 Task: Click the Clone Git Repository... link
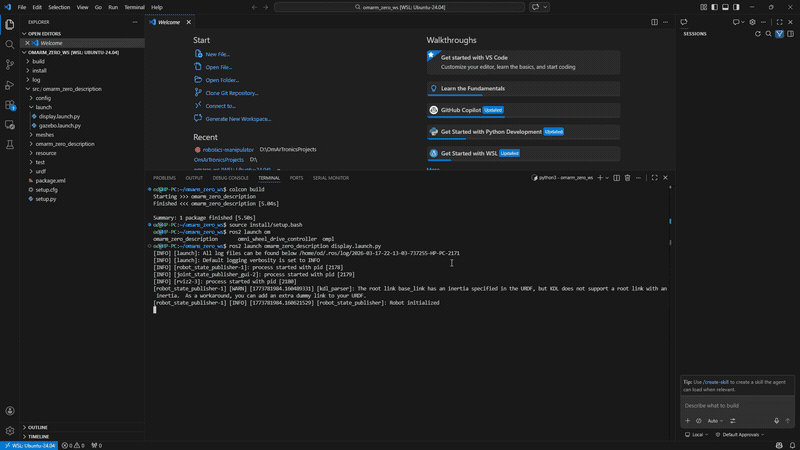point(232,93)
